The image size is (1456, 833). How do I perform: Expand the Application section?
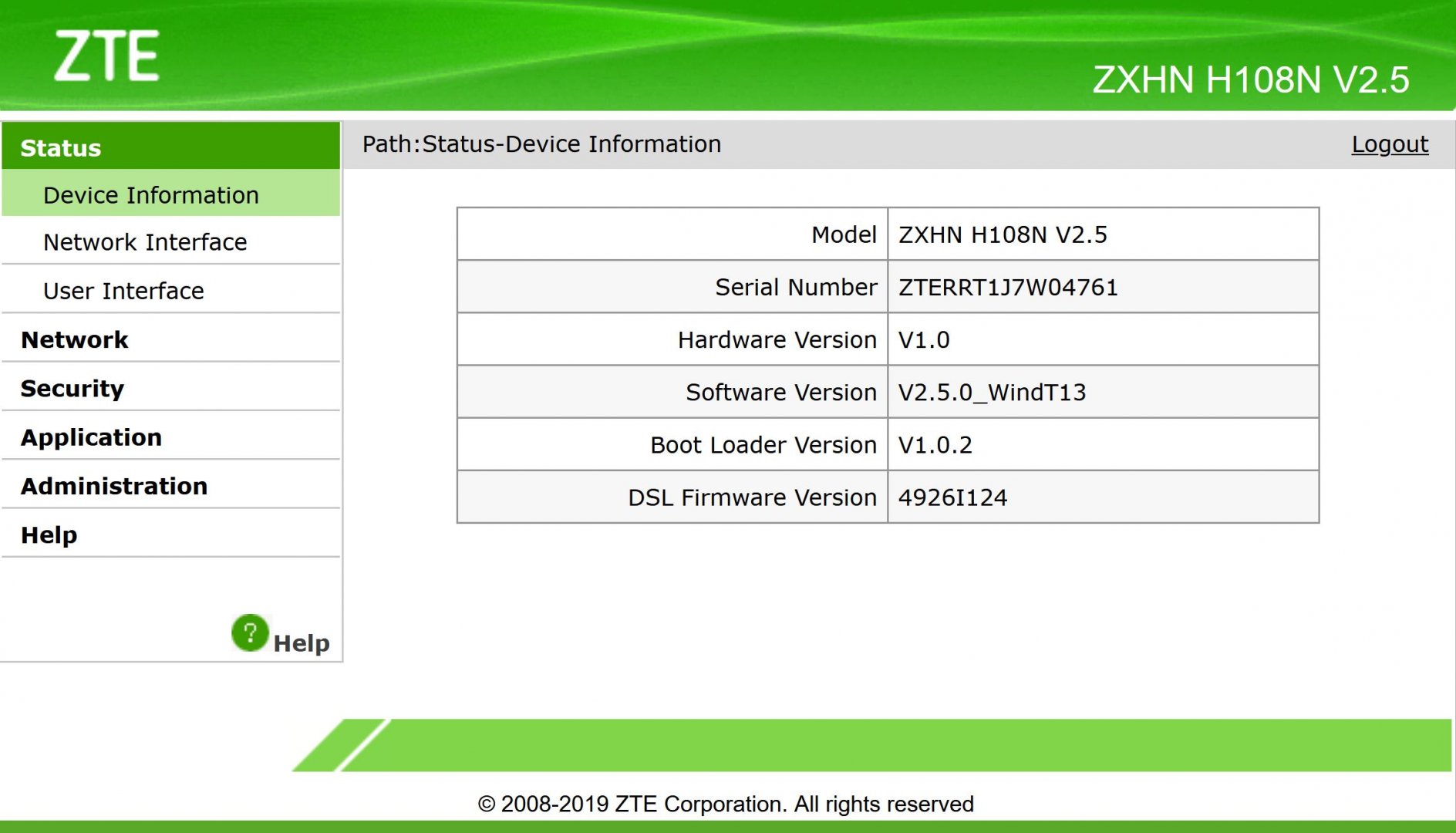coord(91,437)
